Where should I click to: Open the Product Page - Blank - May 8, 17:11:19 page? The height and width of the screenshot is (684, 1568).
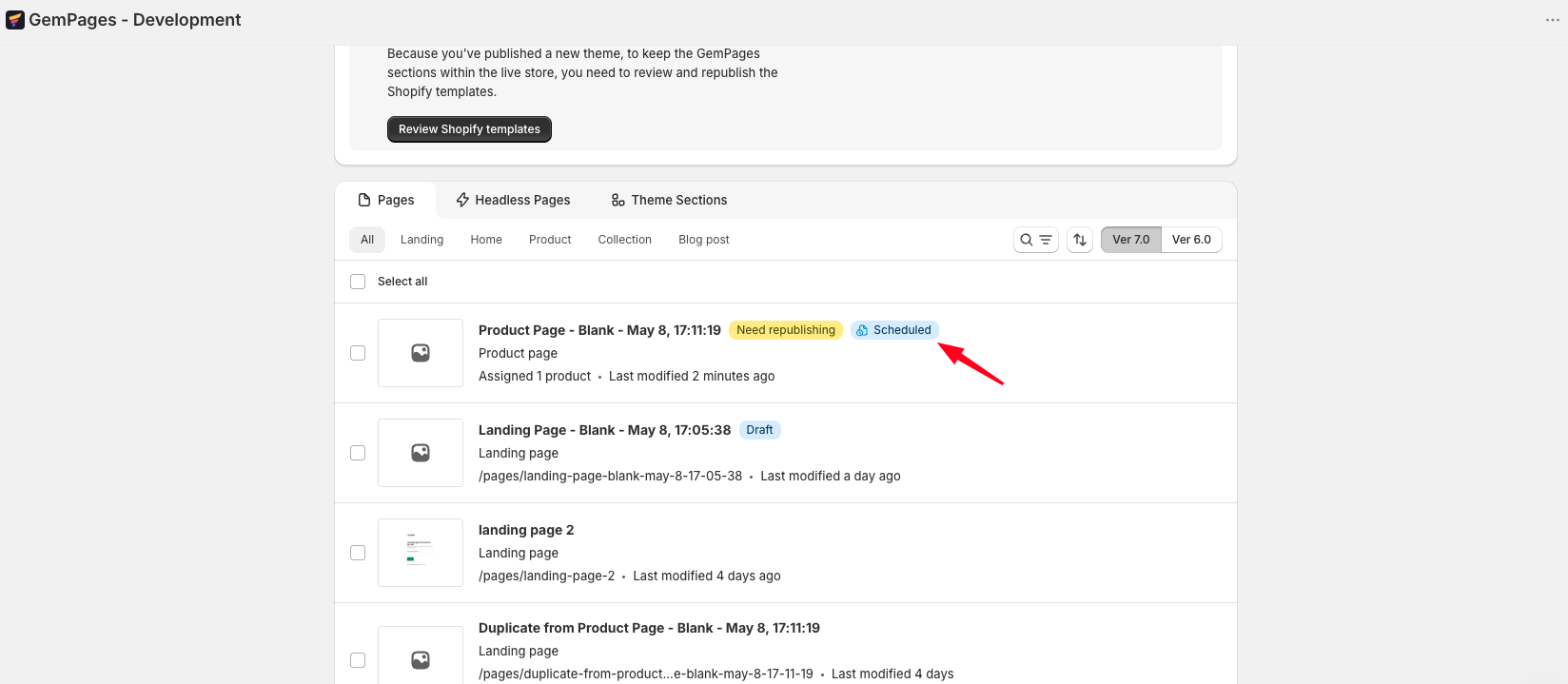599,330
